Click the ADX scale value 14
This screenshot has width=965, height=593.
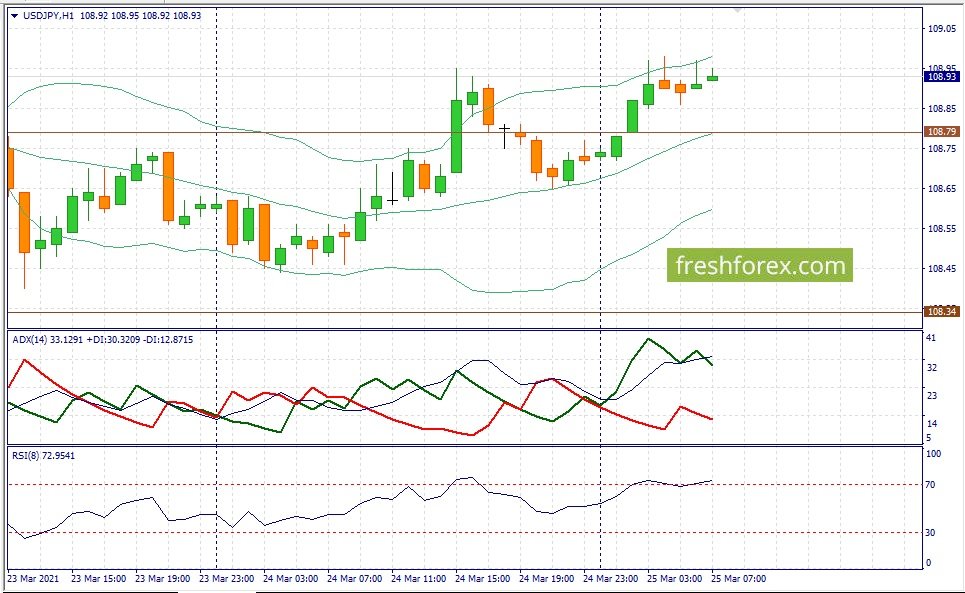coord(931,423)
